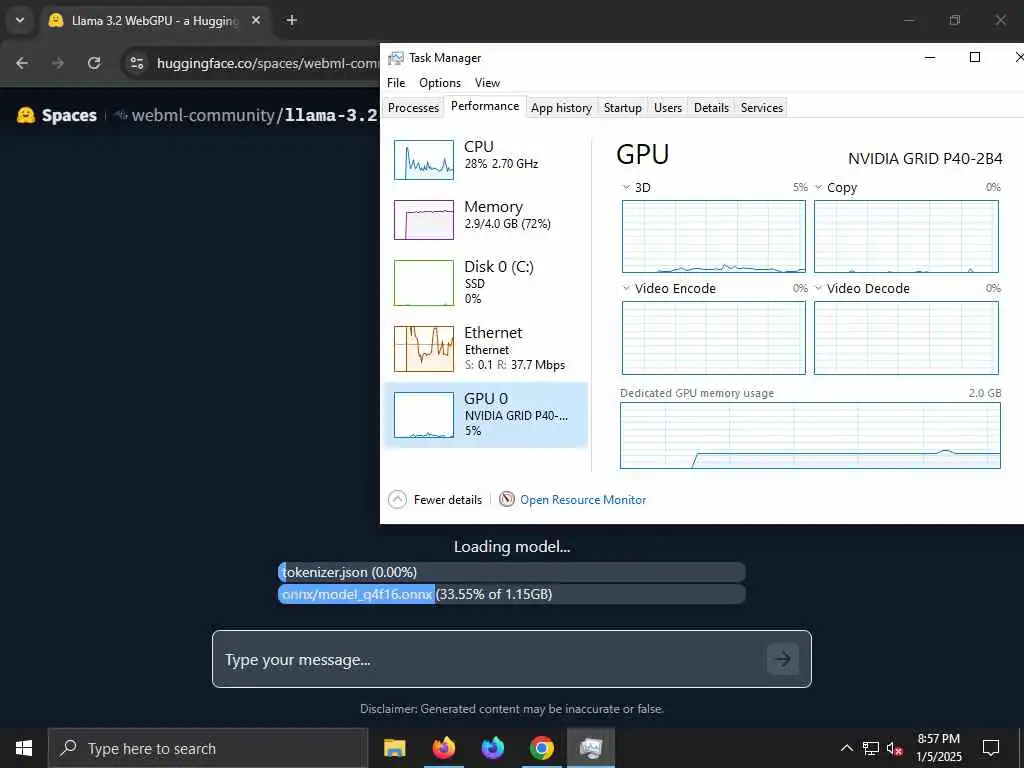Open File Explorer from the taskbar
The width and height of the screenshot is (1024, 768).
(x=394, y=748)
